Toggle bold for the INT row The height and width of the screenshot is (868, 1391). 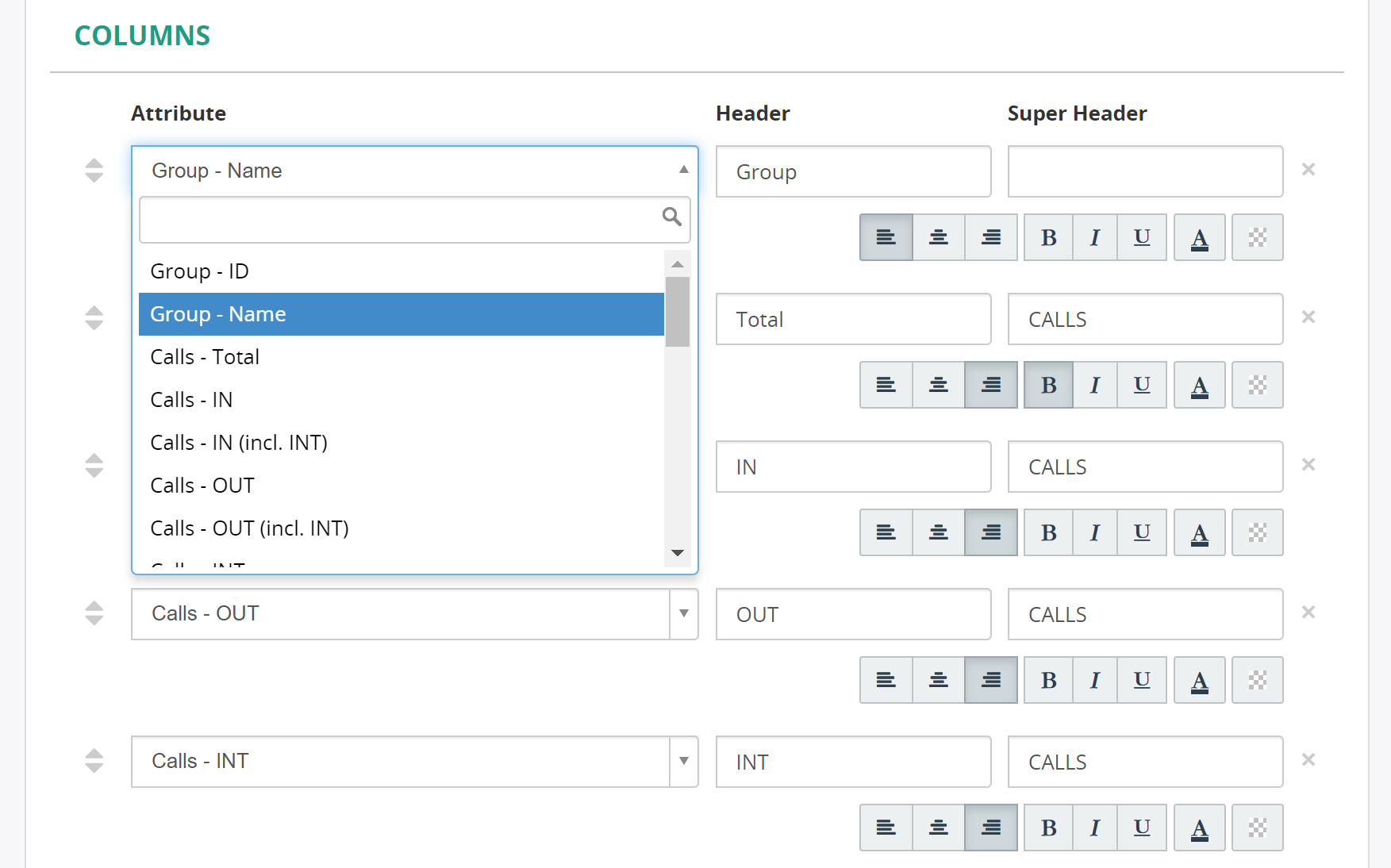(1048, 828)
